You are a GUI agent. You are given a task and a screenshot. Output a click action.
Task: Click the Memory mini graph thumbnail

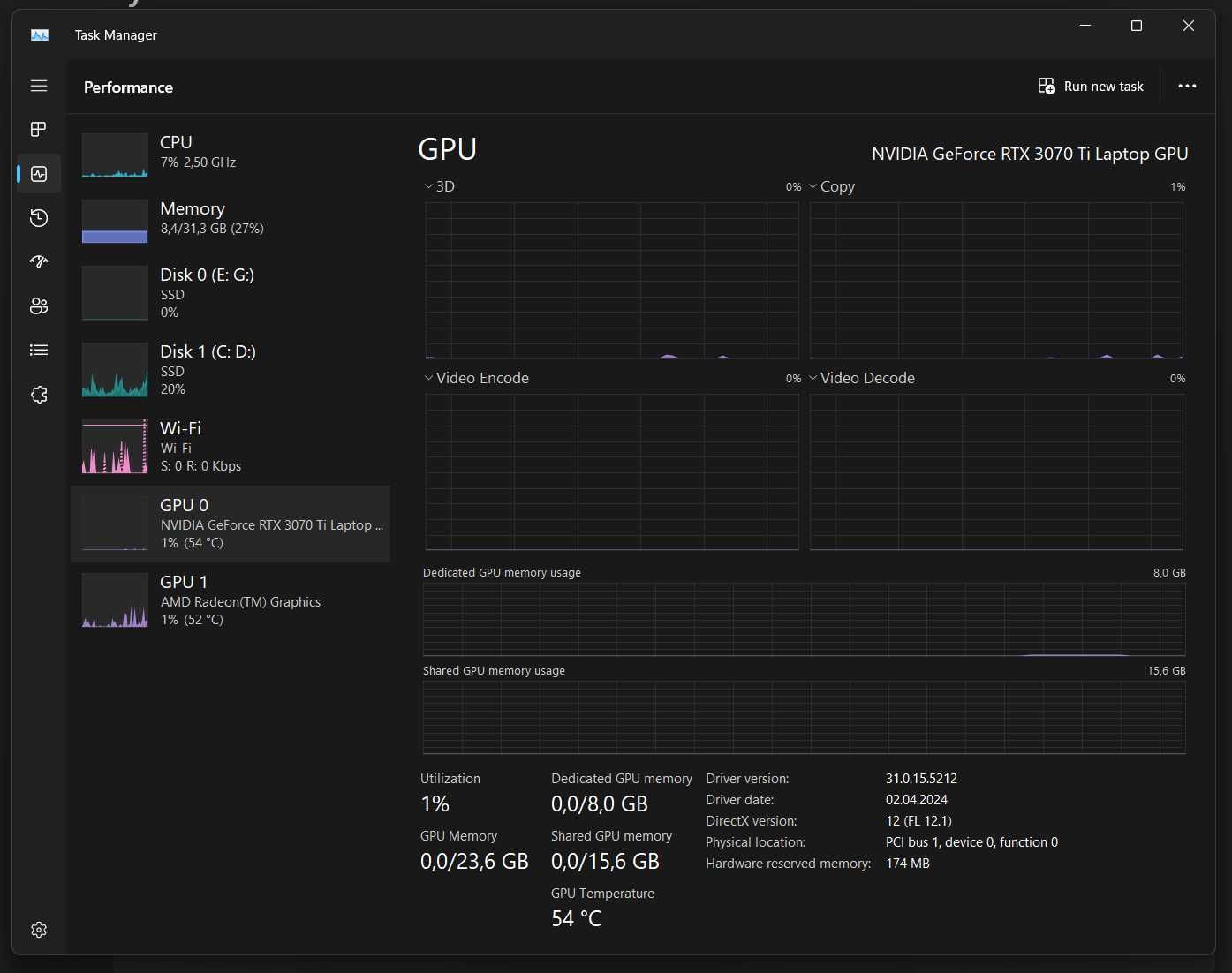[x=115, y=221]
